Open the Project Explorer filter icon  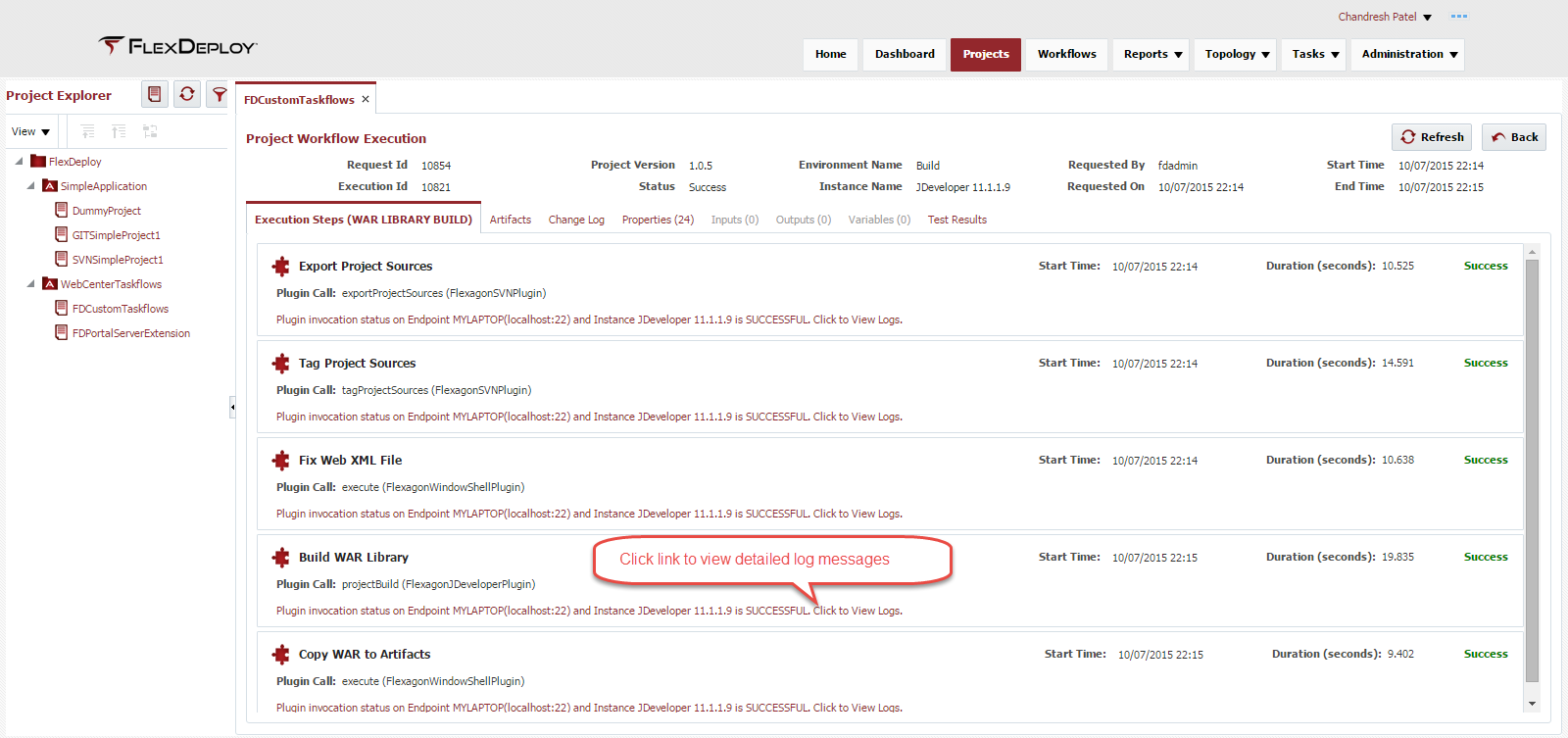coord(219,94)
